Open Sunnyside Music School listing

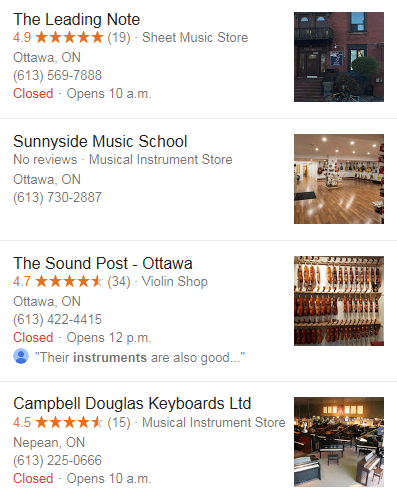(x=100, y=142)
